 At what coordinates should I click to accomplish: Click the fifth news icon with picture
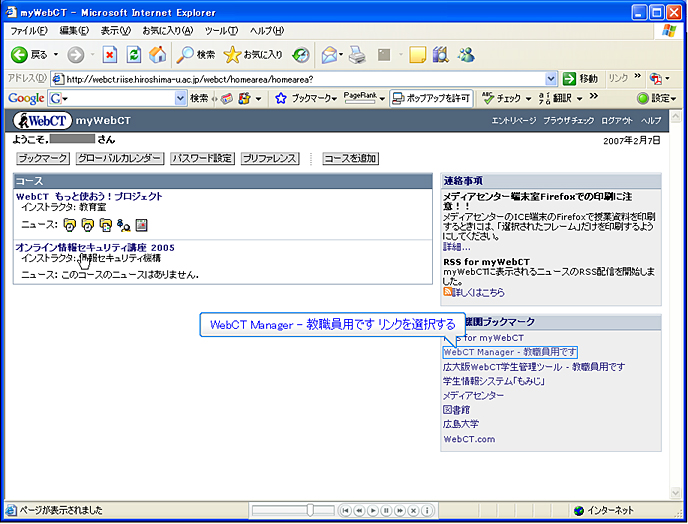tap(141, 225)
